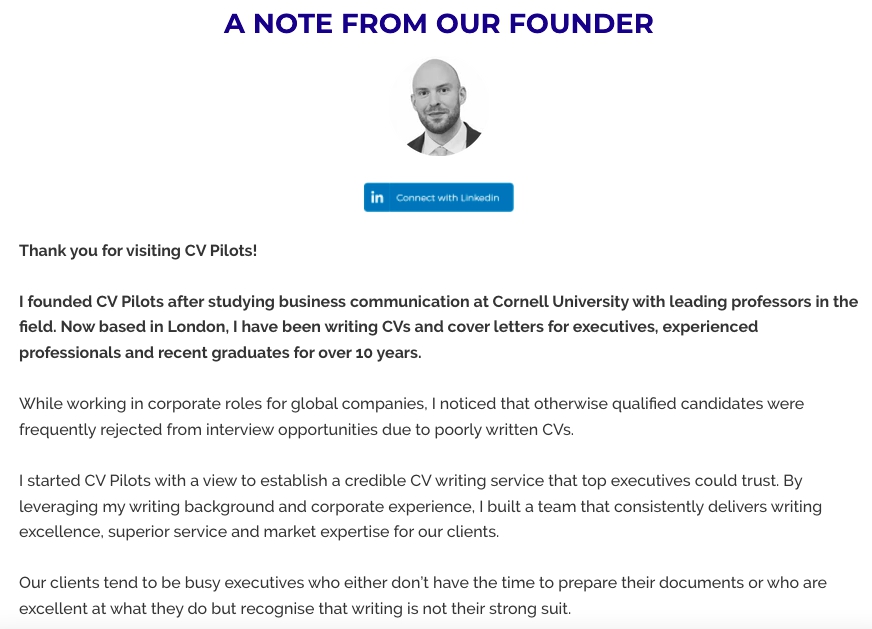Click 'Thank you for visiting CV Pilots!' line
Image resolution: width=872 pixels, height=629 pixels.
[138, 251]
